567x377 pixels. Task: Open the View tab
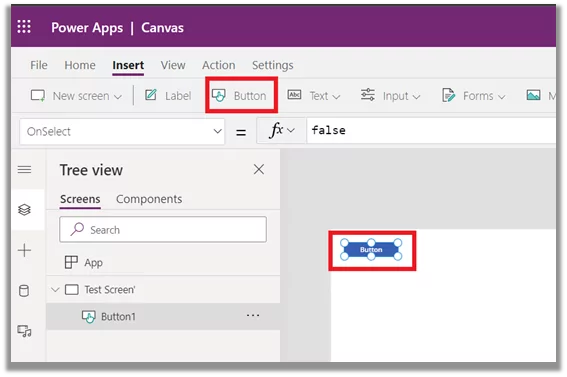(x=173, y=65)
